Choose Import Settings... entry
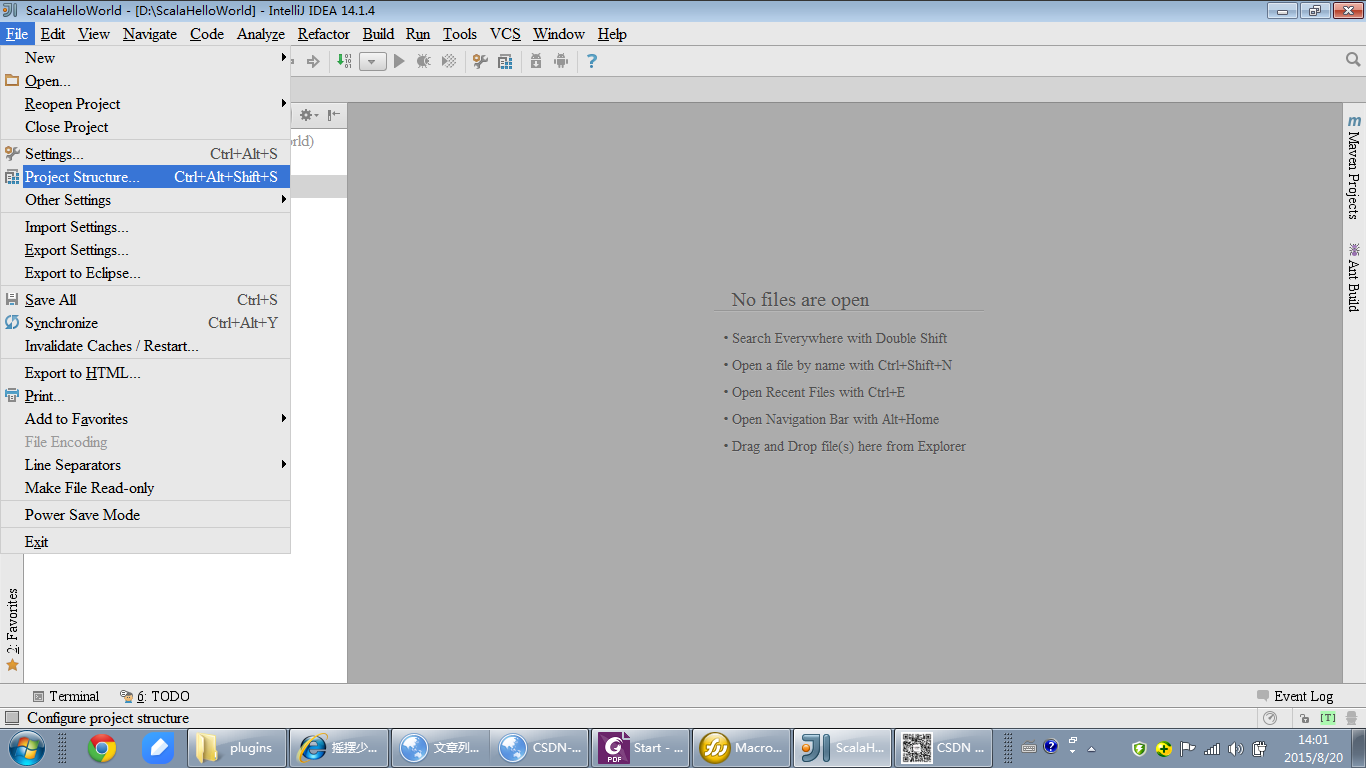This screenshot has width=1366, height=768. [x=146, y=227]
